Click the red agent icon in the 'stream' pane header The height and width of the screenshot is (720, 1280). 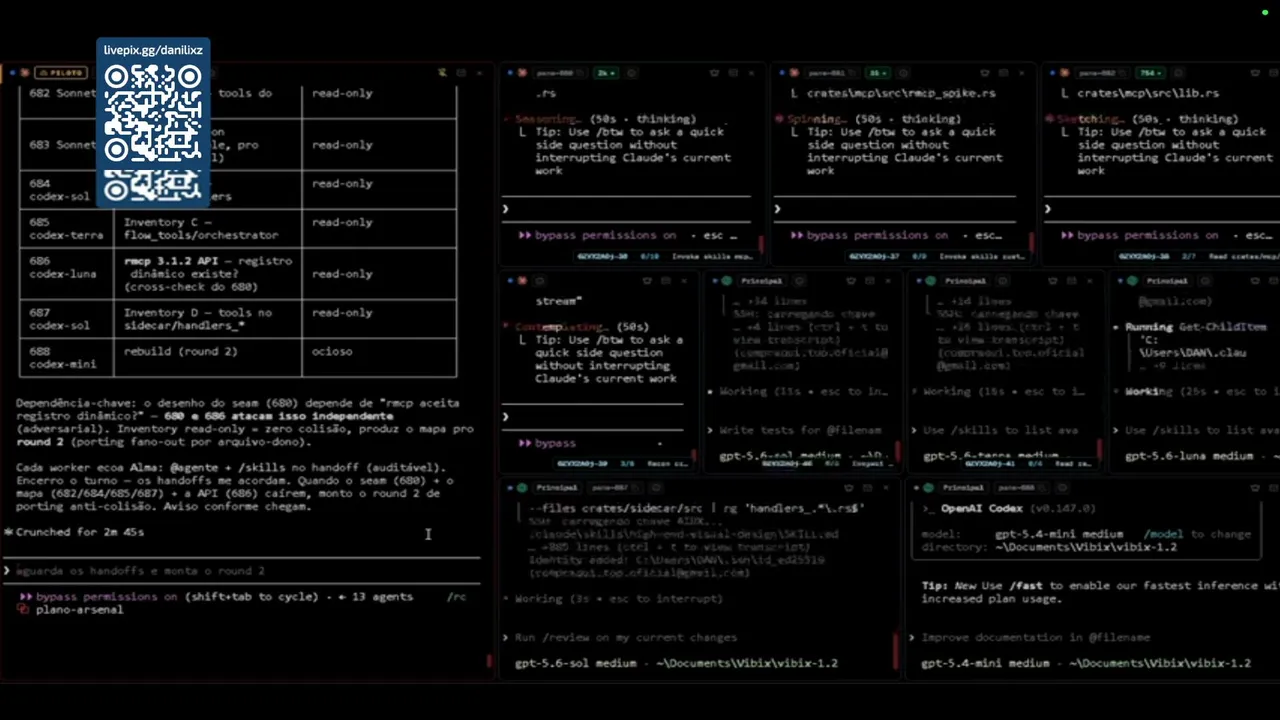click(x=522, y=281)
